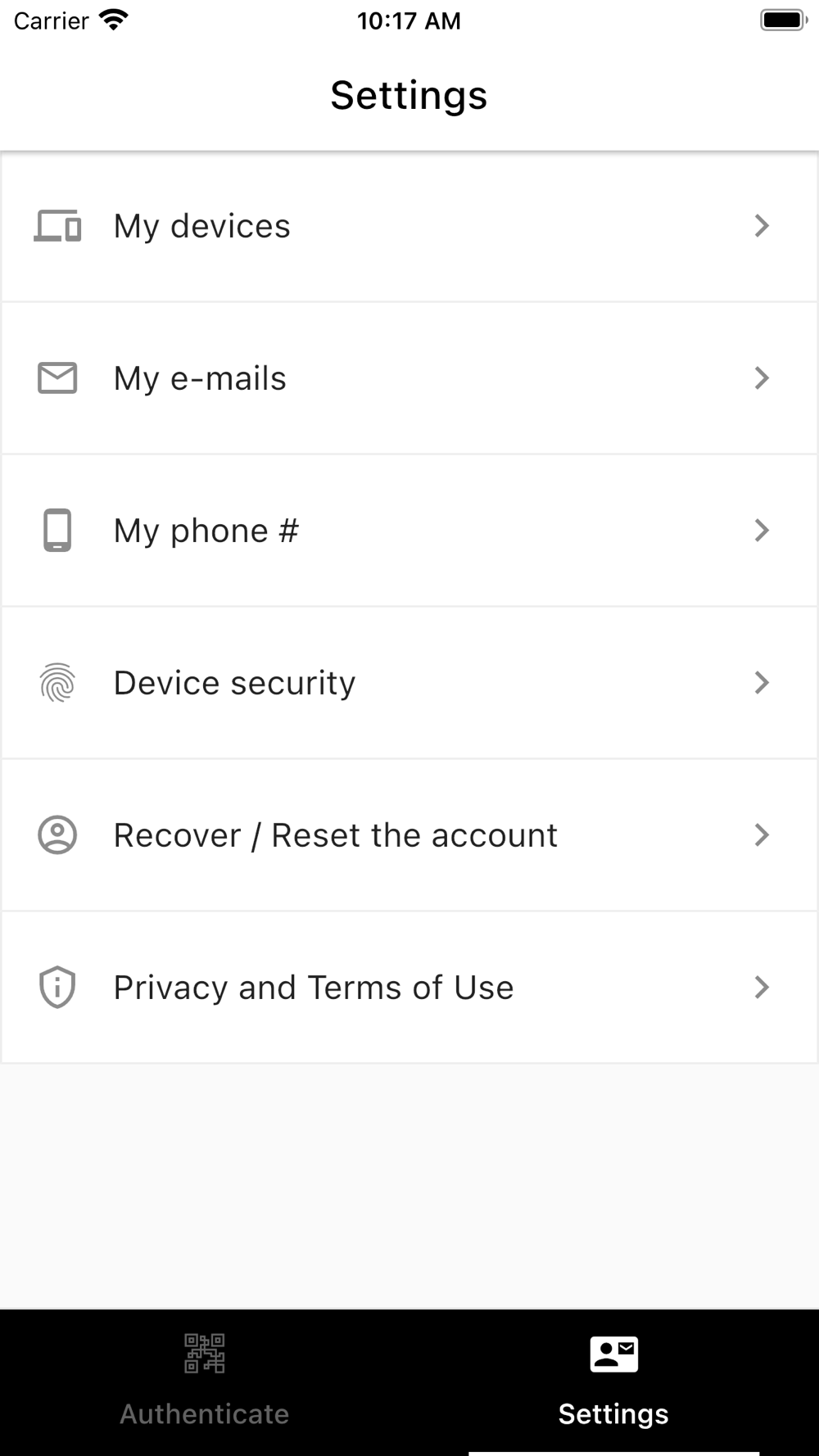Click the Wi-Fi status bar icon
Viewport: 819px width, 1456px height.
113,20
